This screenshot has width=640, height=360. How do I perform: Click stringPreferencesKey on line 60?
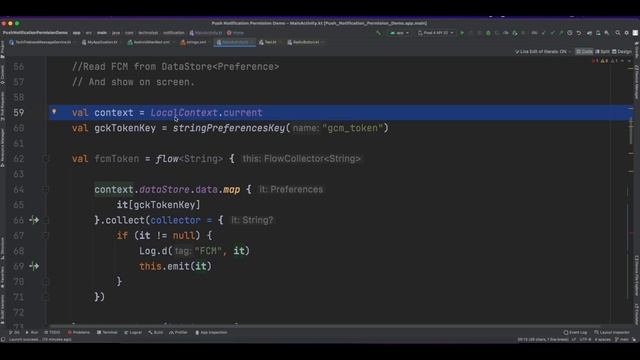pos(229,128)
